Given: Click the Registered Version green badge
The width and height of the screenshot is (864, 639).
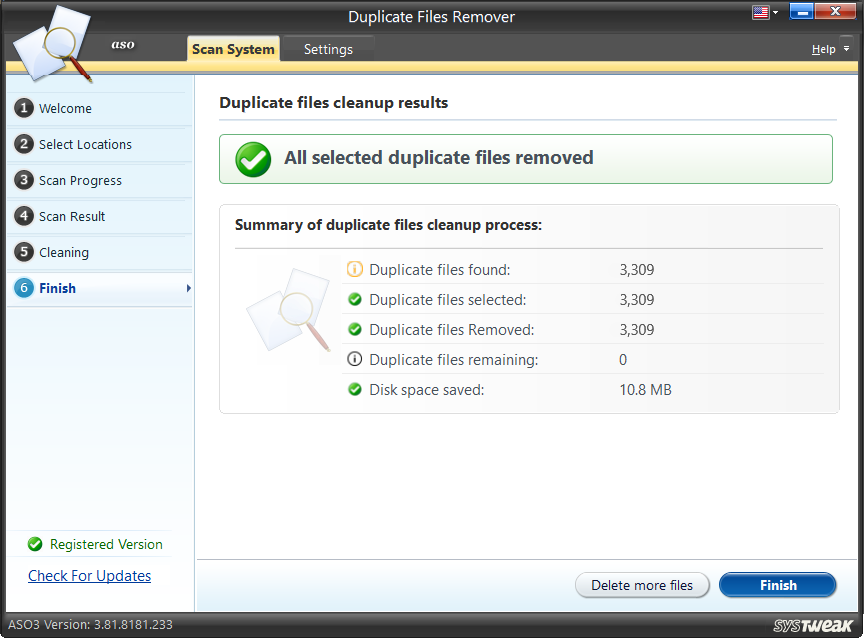Looking at the screenshot, I should click(34, 544).
